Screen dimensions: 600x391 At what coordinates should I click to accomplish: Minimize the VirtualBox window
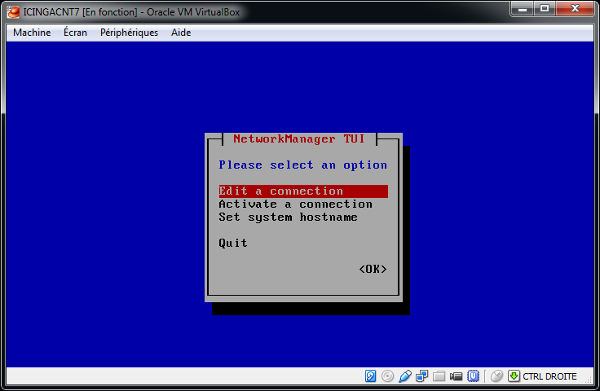point(522,8)
